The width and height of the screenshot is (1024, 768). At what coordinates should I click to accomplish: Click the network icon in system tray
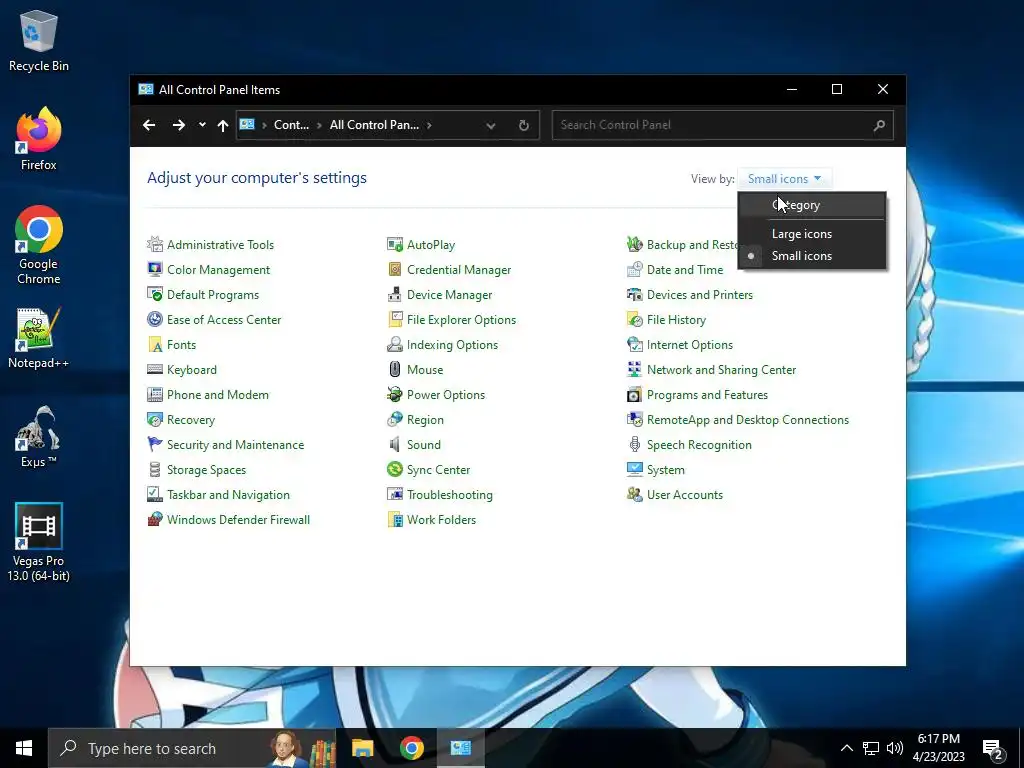[x=871, y=748]
